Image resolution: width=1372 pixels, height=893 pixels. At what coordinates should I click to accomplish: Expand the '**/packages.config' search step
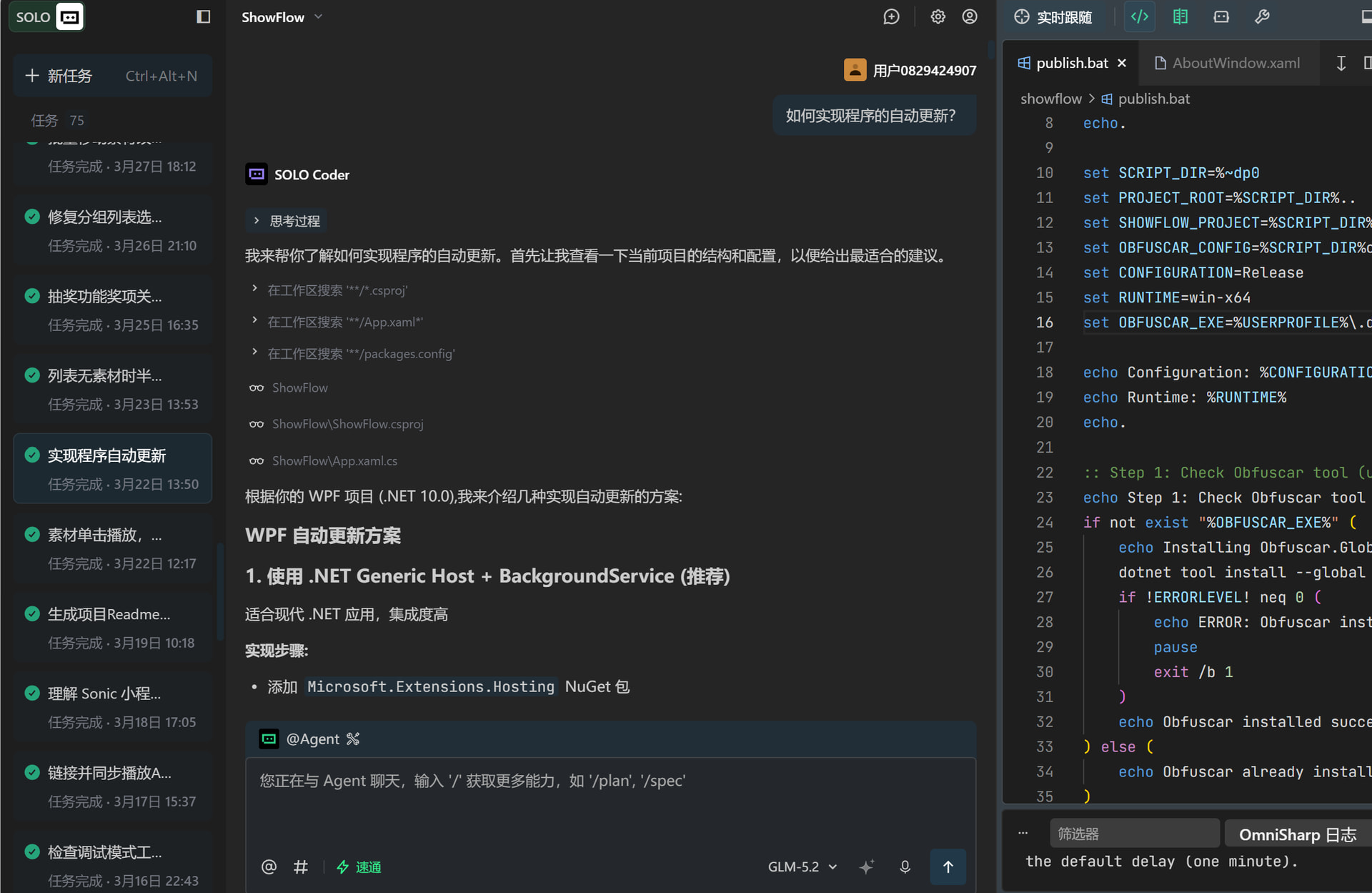pyautogui.click(x=353, y=353)
